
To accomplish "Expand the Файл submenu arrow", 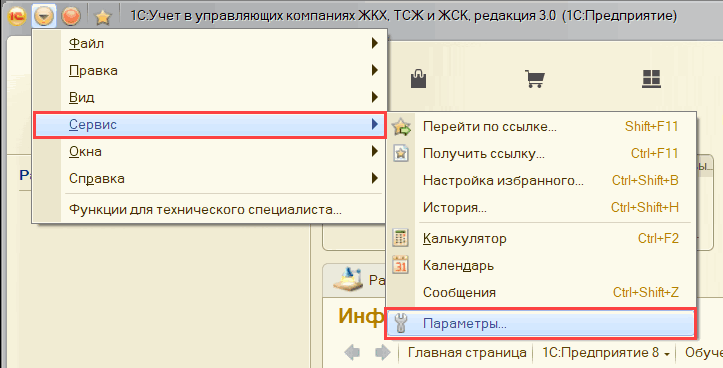I will [x=374, y=43].
